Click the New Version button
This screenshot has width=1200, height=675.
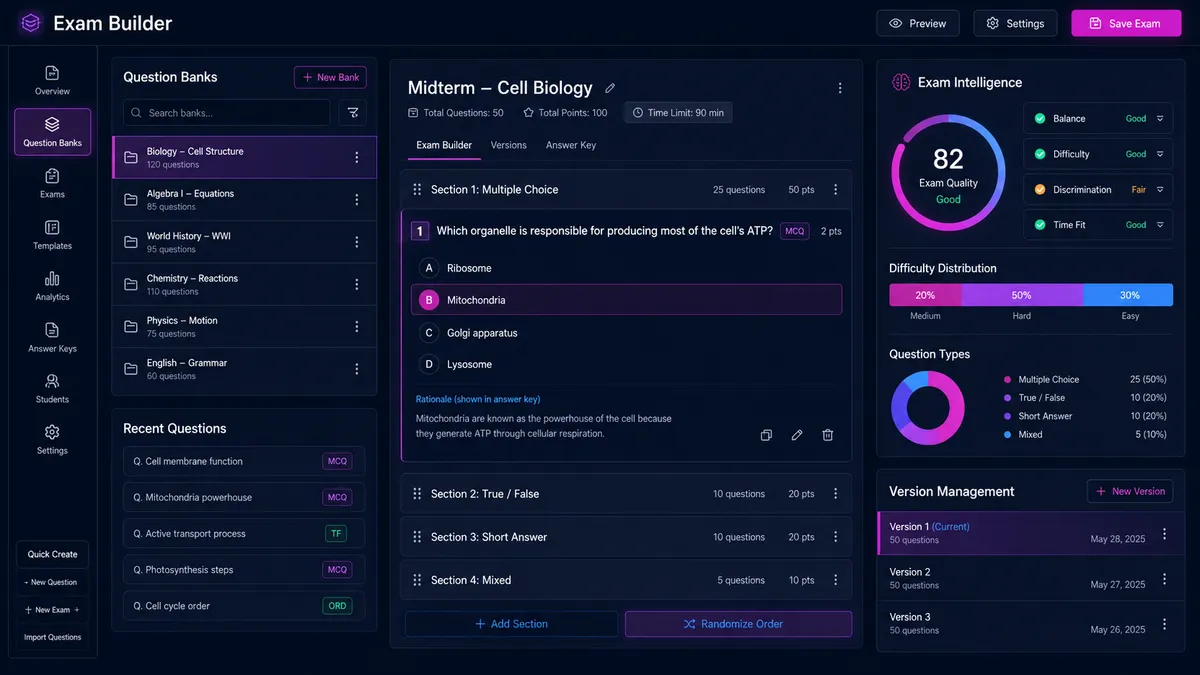pyautogui.click(x=1130, y=491)
